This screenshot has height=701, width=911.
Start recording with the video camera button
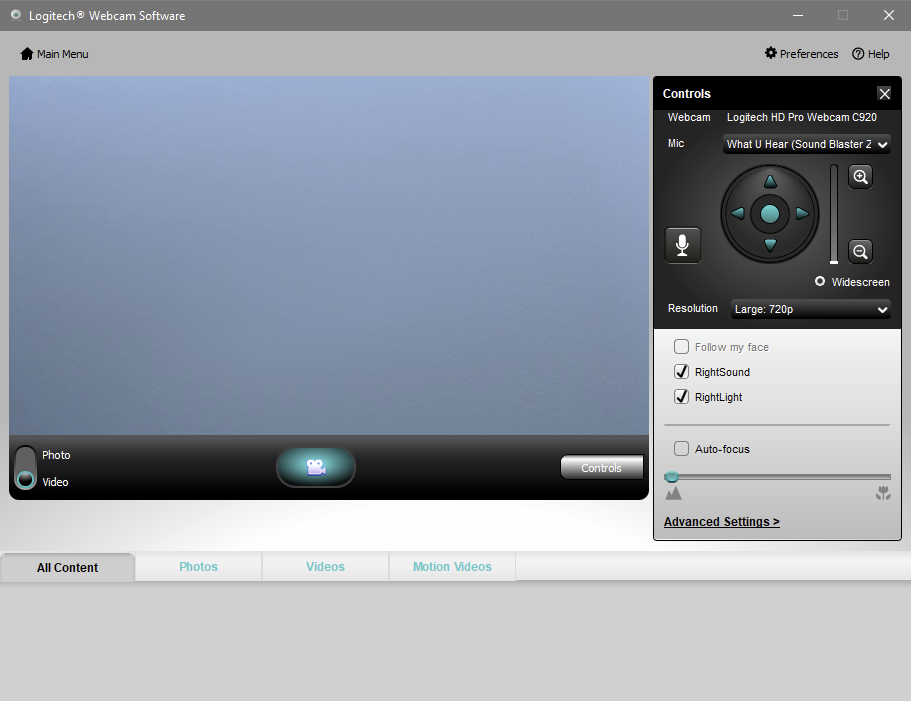click(x=315, y=467)
